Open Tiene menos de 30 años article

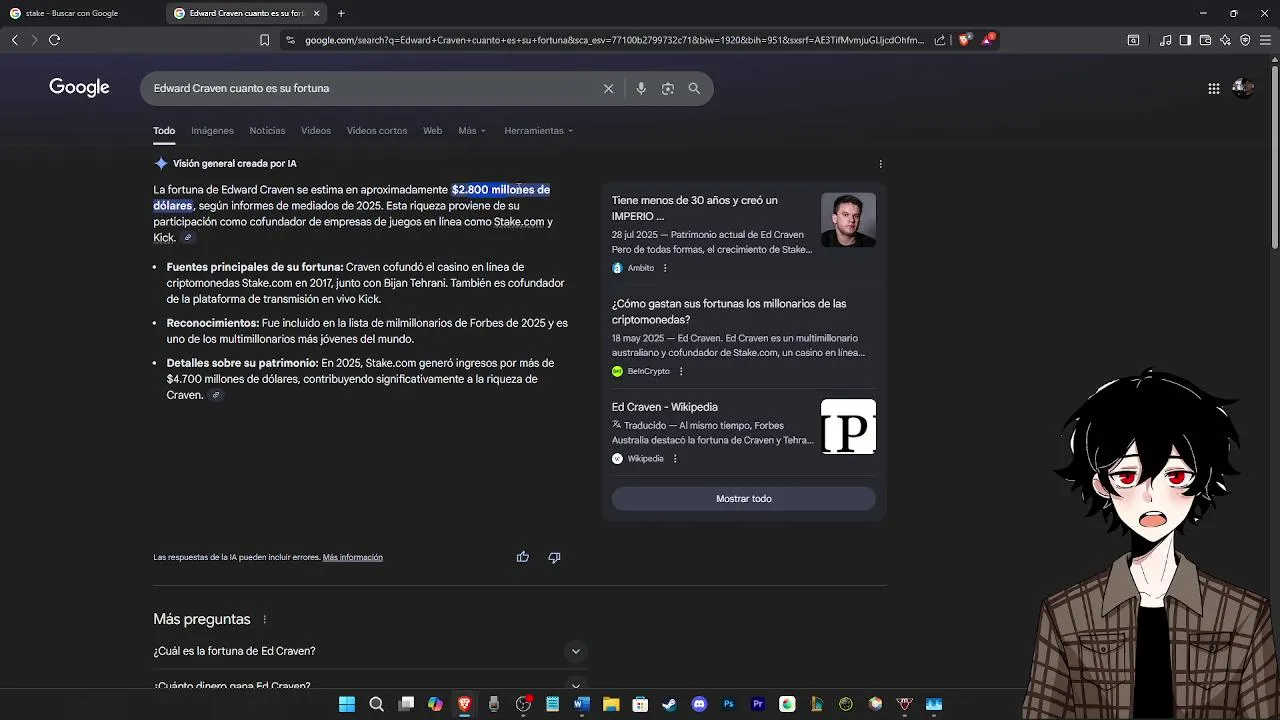pos(695,208)
